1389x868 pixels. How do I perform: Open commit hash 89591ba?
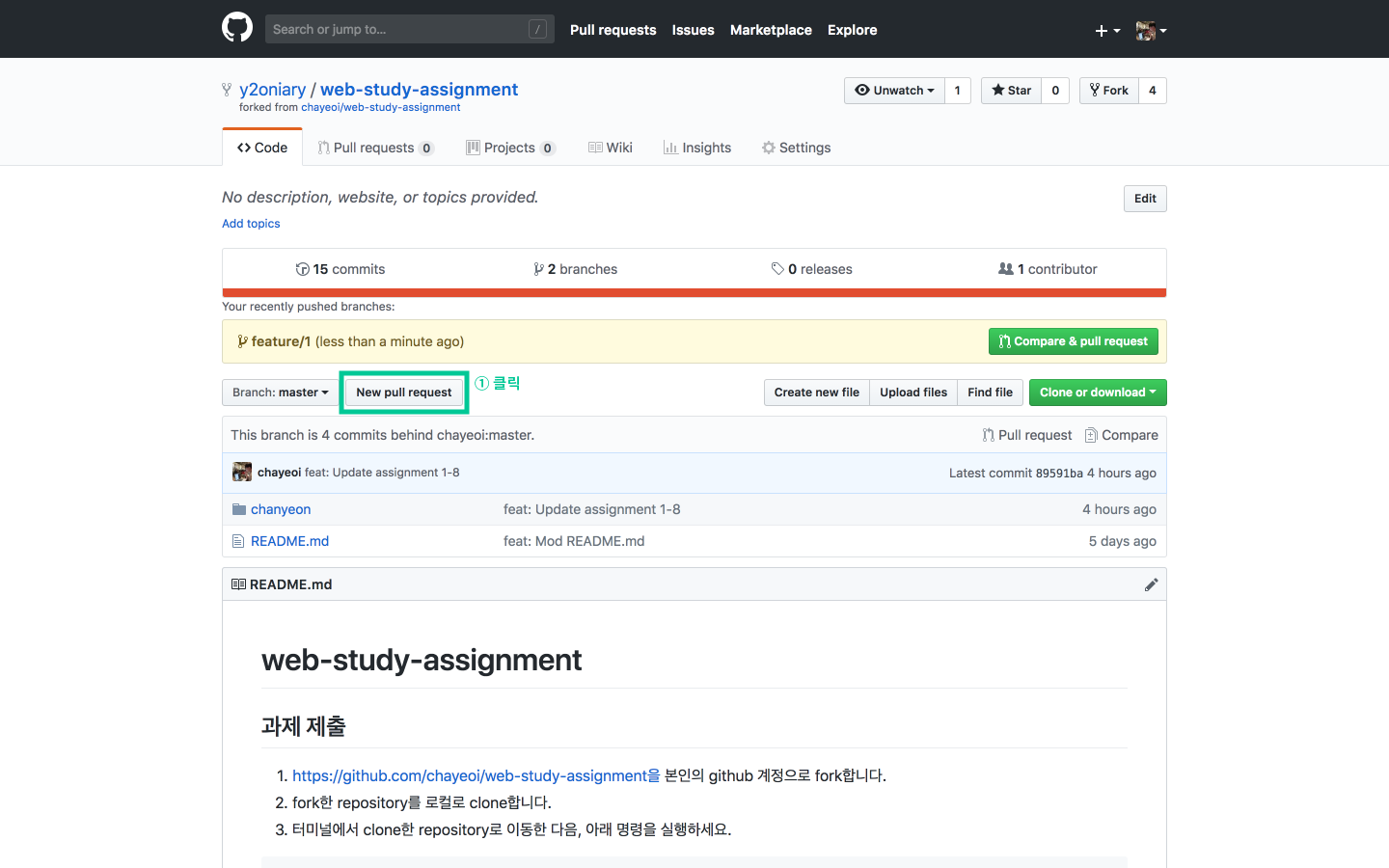tap(1059, 474)
